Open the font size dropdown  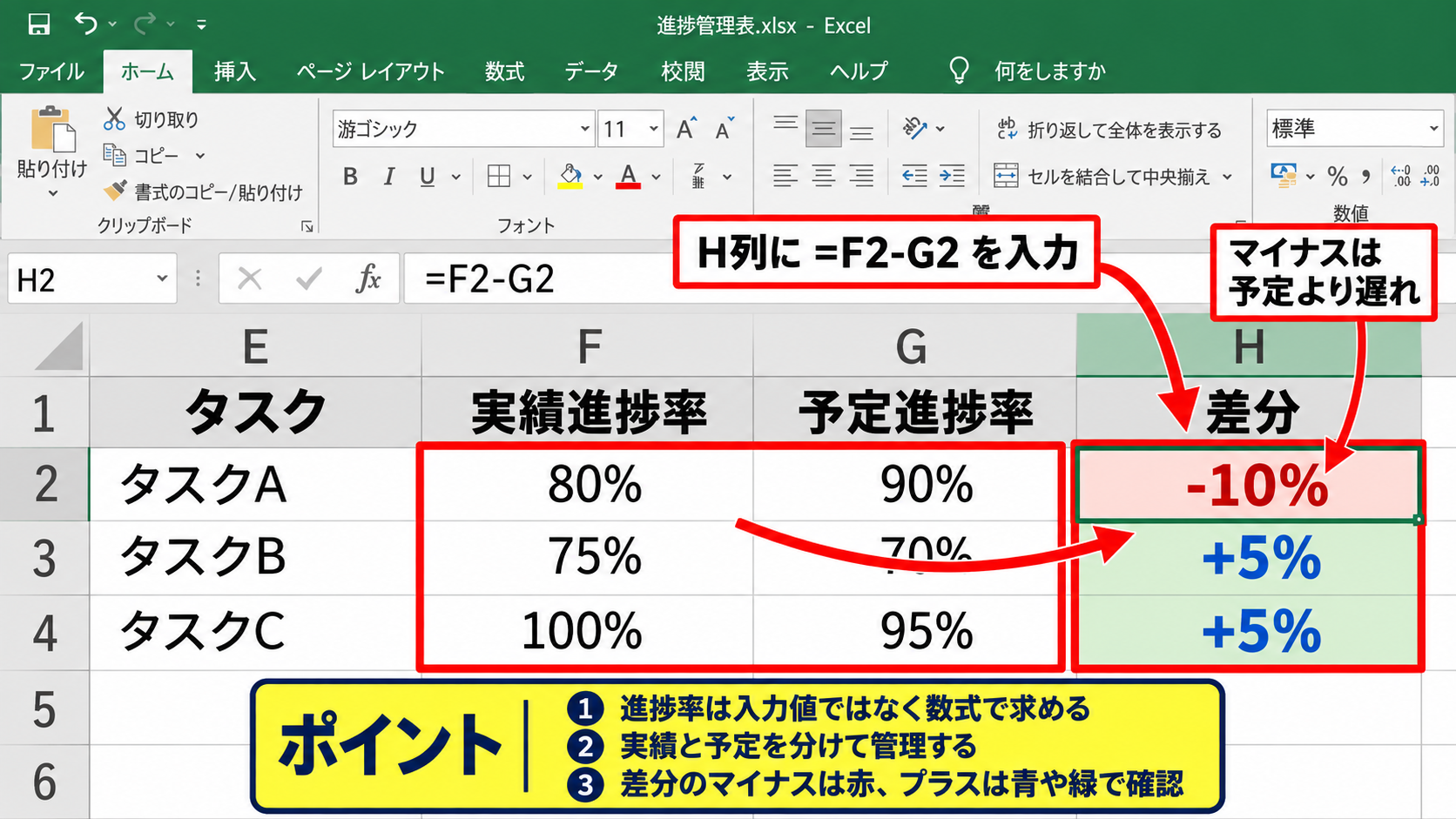653,129
